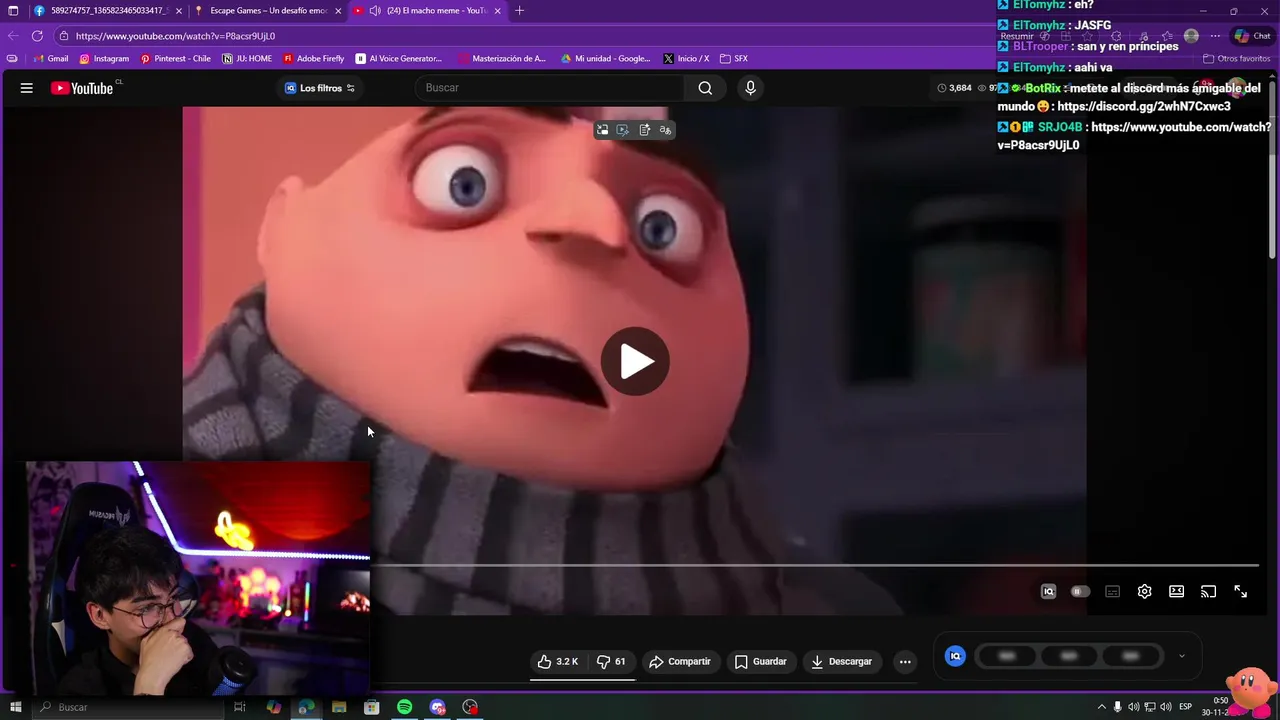
Task: Open the AI Voice Generator bookmark
Action: [398, 59]
